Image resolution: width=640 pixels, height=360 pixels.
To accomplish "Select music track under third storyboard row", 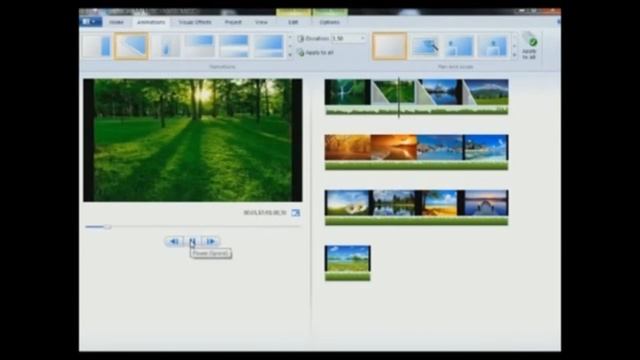I will pyautogui.click(x=416, y=221).
